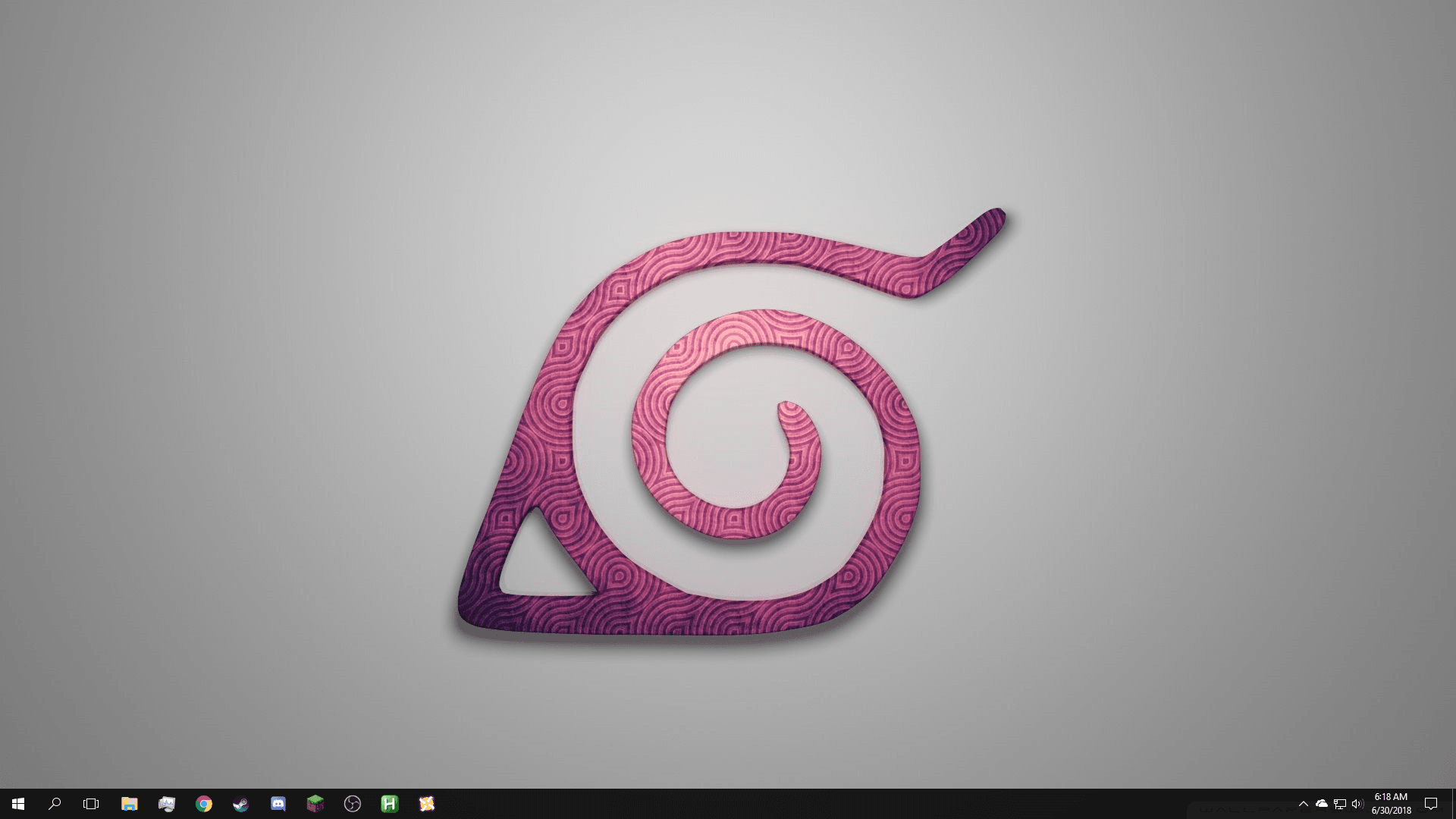Open the orange pinwheel taskbar app
The image size is (1456, 819).
click(427, 804)
